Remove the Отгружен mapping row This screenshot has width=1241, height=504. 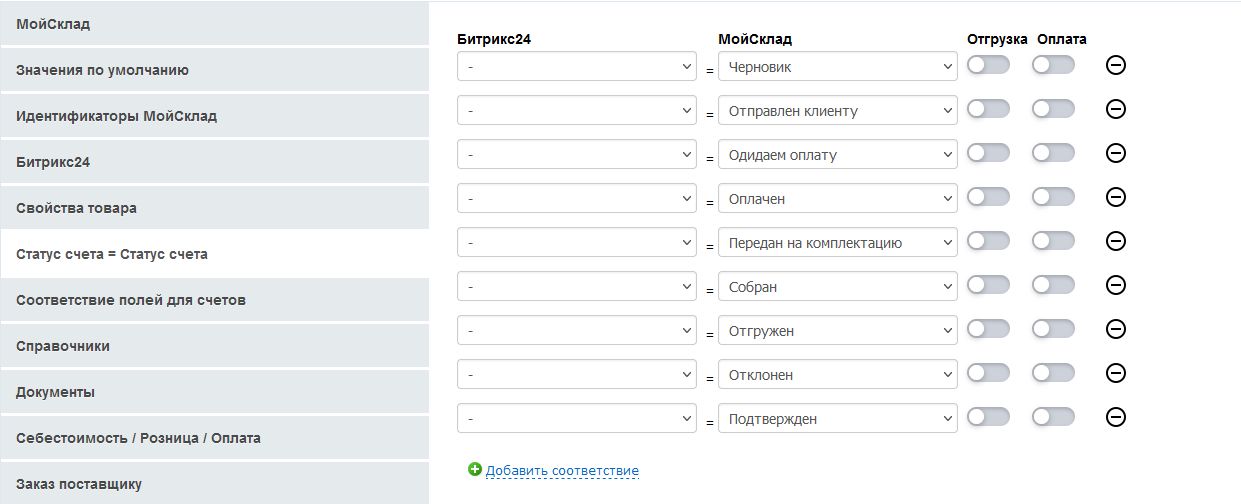[1116, 329]
